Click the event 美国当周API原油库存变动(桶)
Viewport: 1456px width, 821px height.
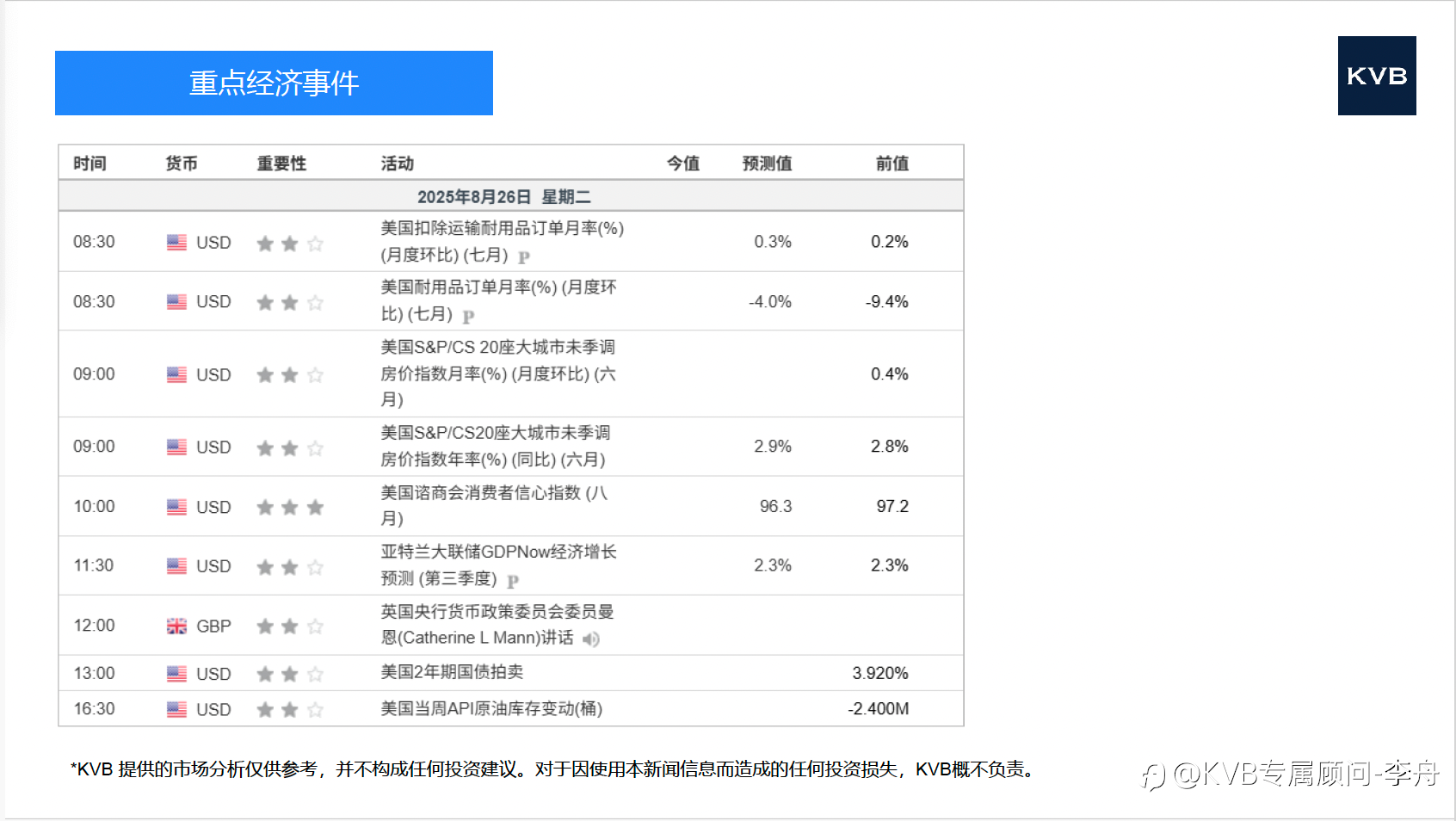491,708
